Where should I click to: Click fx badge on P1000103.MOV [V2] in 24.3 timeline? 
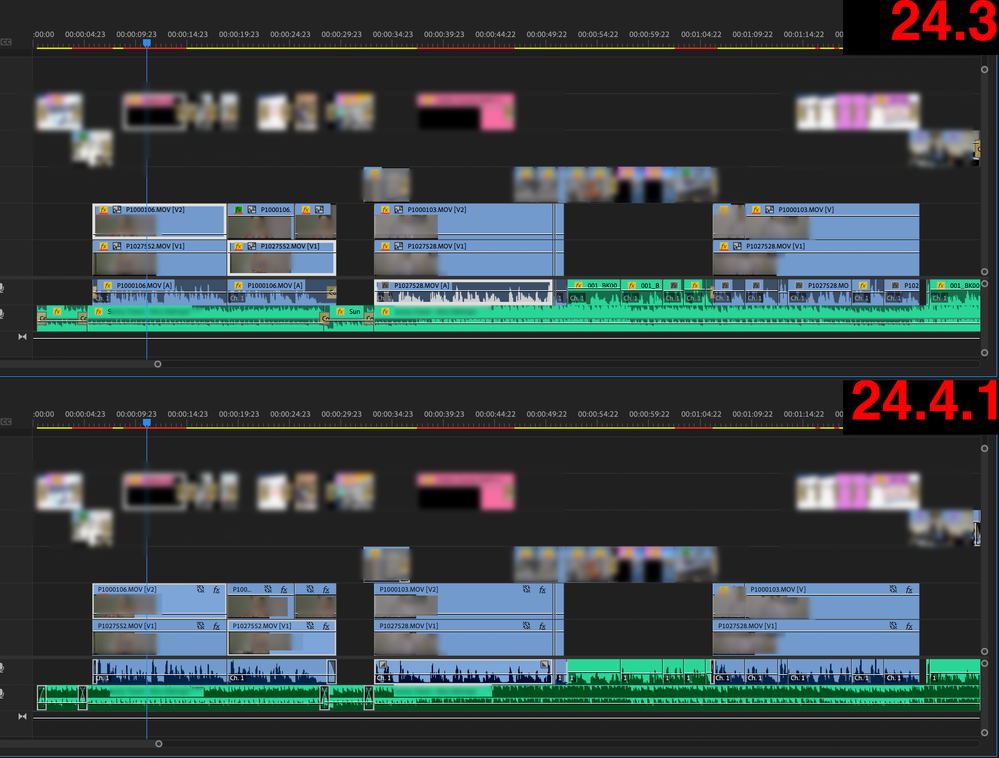coord(385,210)
